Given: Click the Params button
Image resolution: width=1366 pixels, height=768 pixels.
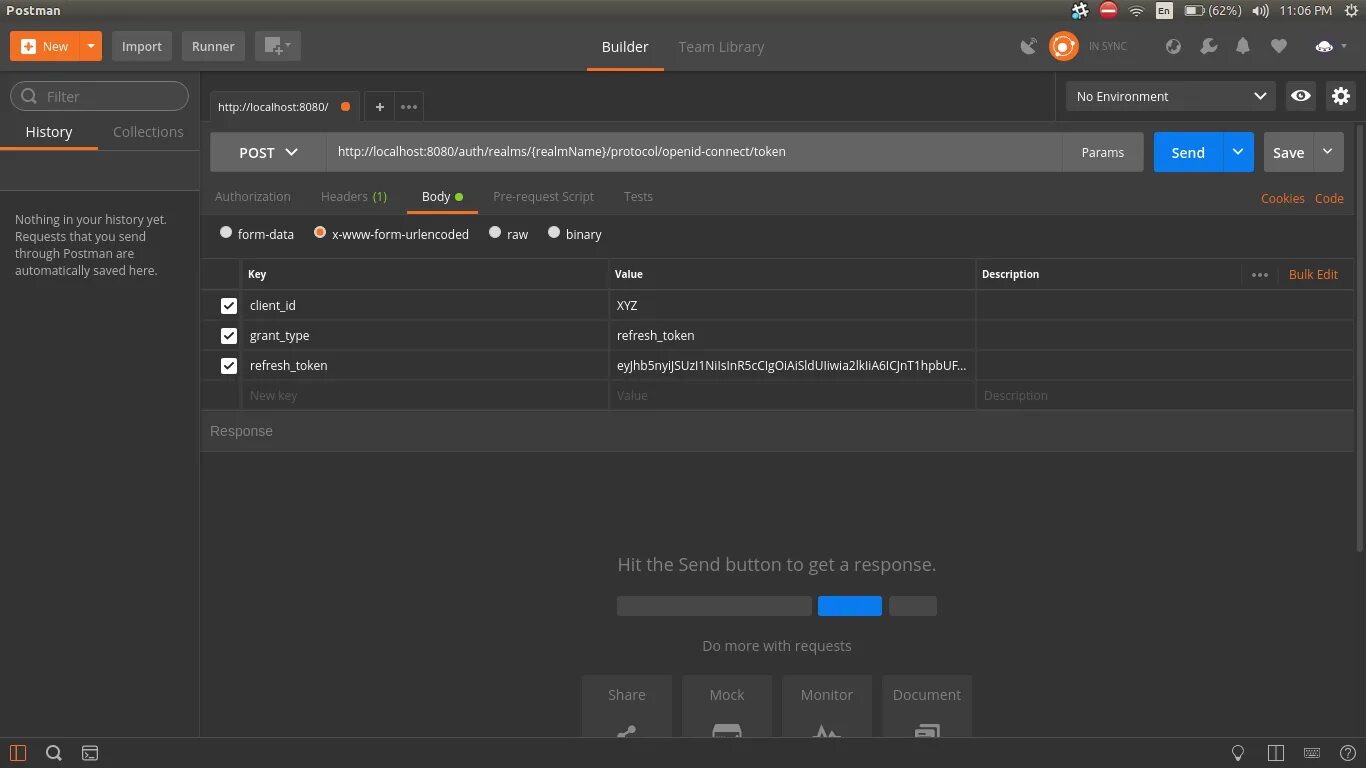Looking at the screenshot, I should (1103, 152).
